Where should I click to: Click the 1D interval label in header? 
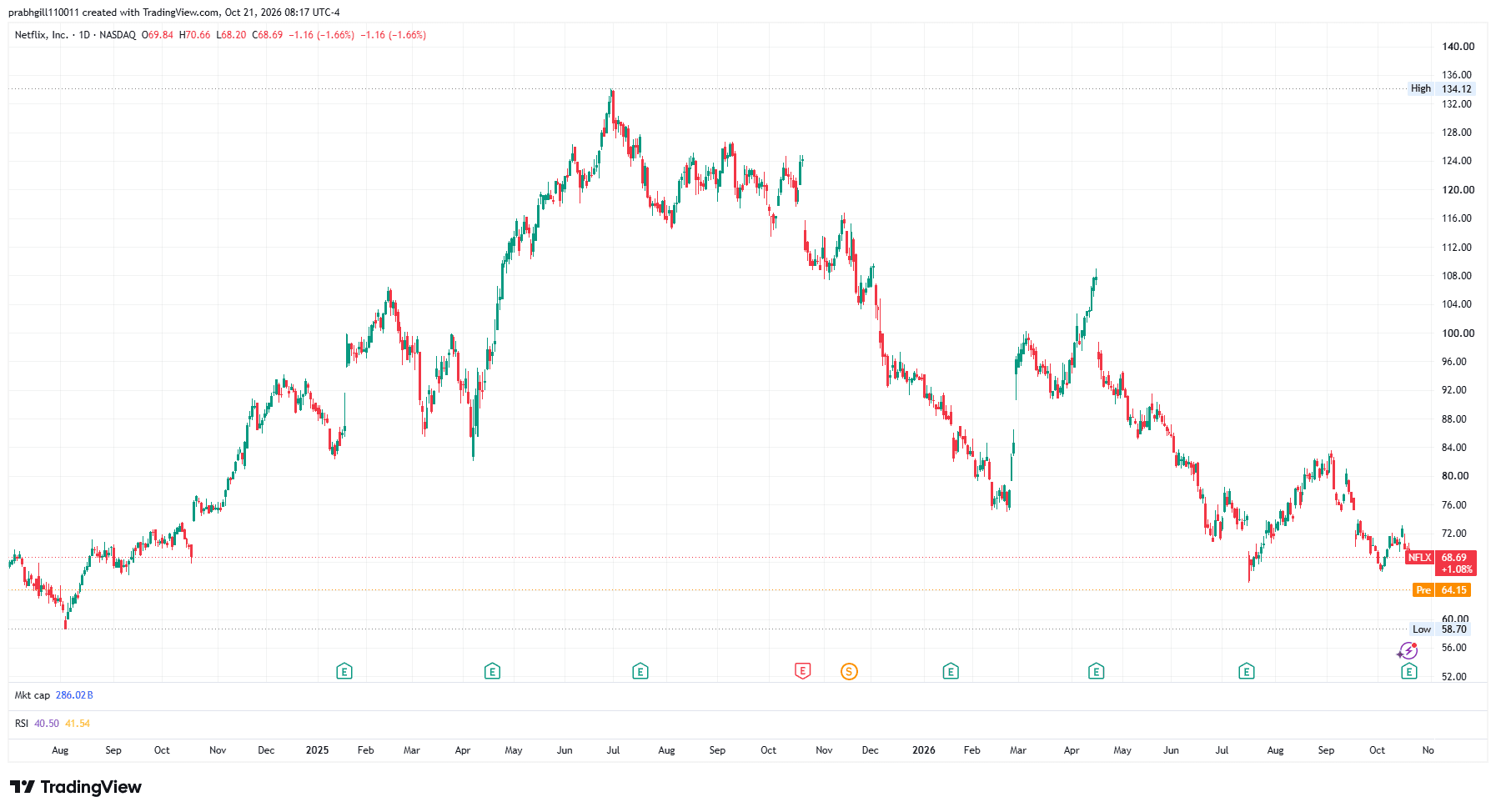84,35
